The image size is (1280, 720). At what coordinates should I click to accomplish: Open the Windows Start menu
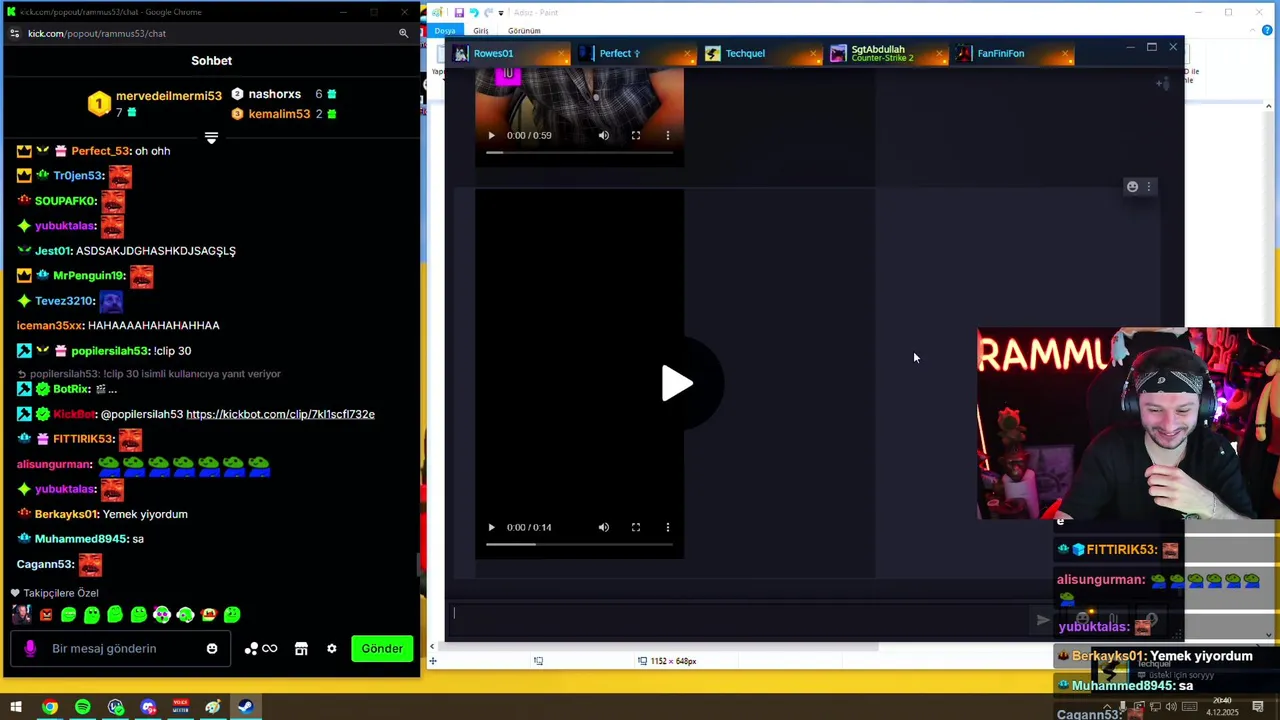coord(16,707)
